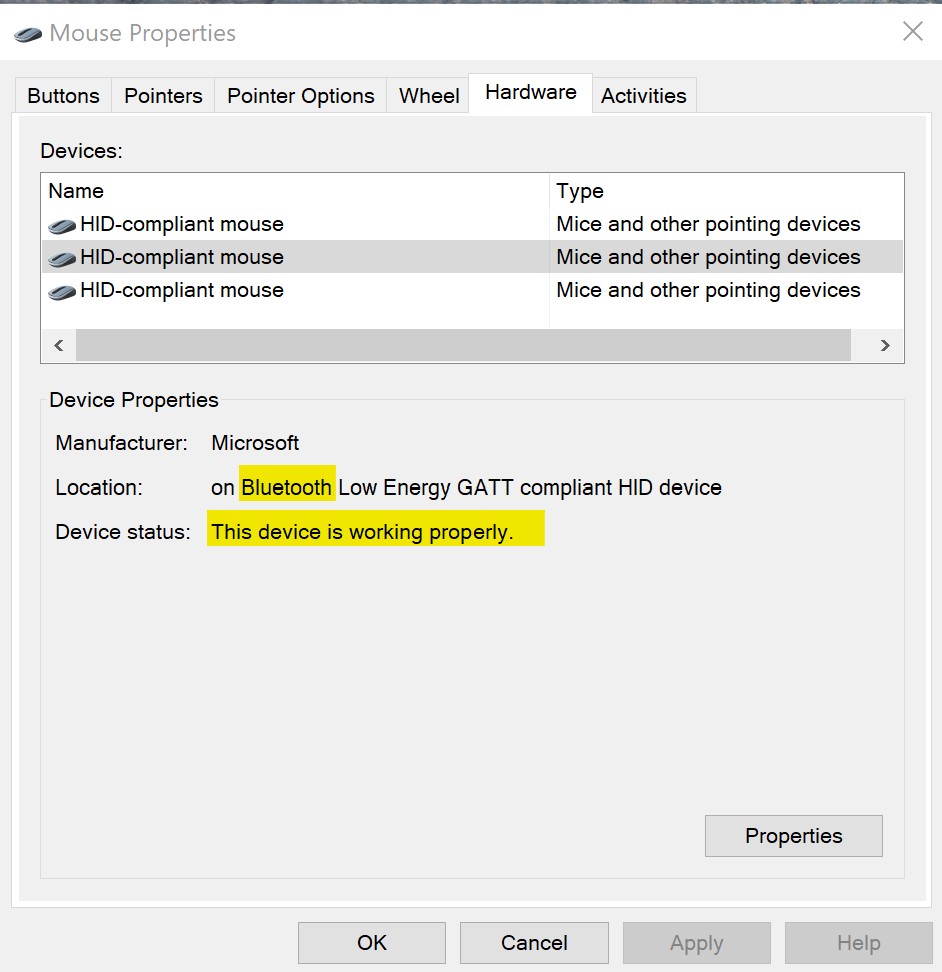The width and height of the screenshot is (942, 972).
Task: Click 'This device is working properly.' status
Action: [x=363, y=532]
